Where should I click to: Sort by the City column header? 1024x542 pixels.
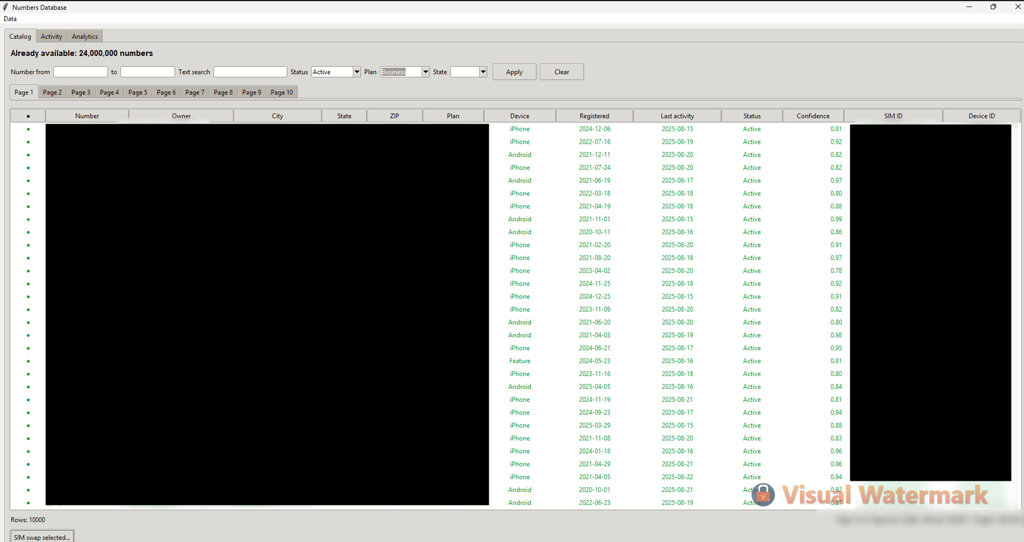click(x=278, y=116)
